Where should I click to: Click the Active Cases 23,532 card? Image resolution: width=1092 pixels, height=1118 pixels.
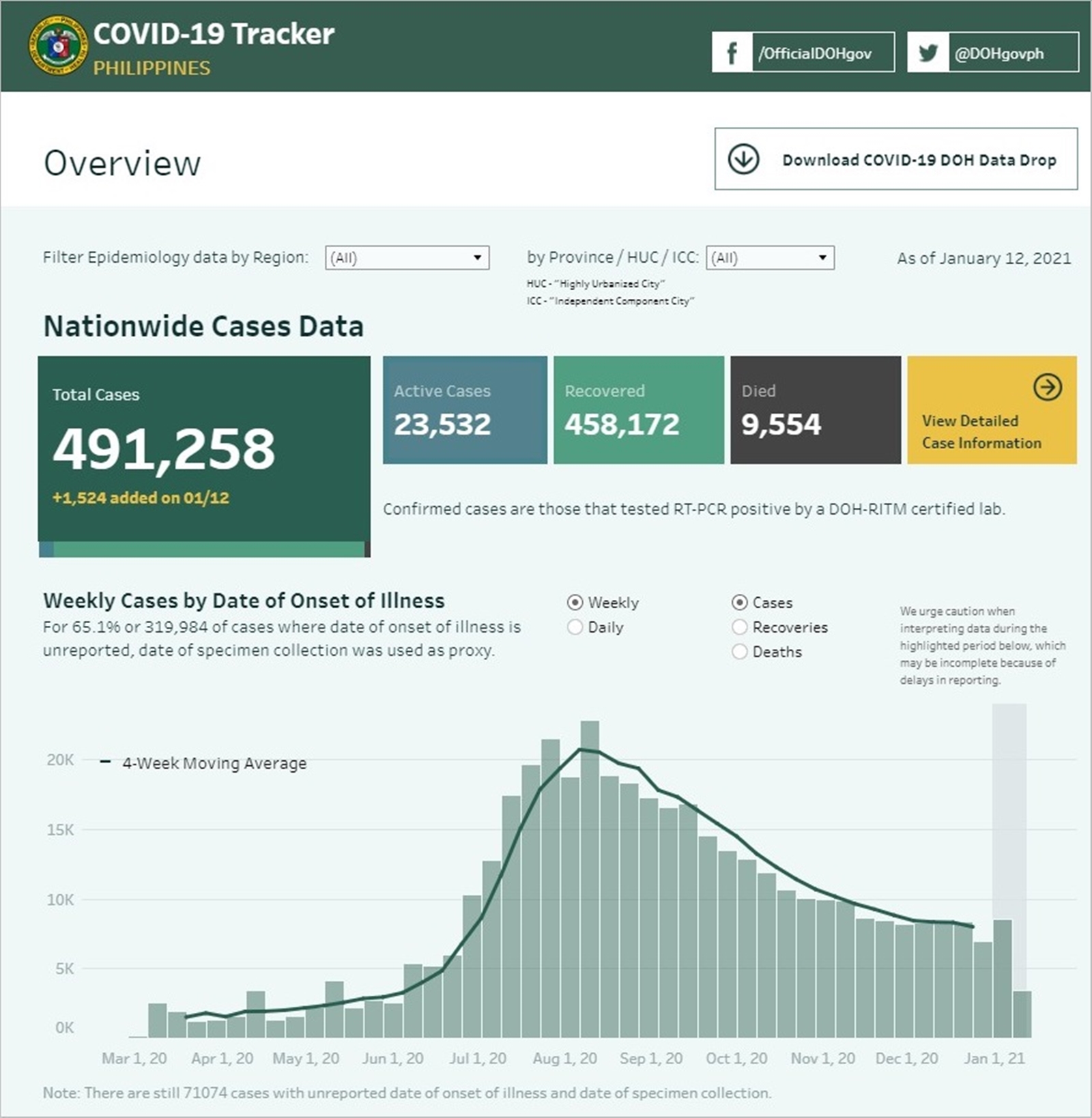tap(465, 410)
